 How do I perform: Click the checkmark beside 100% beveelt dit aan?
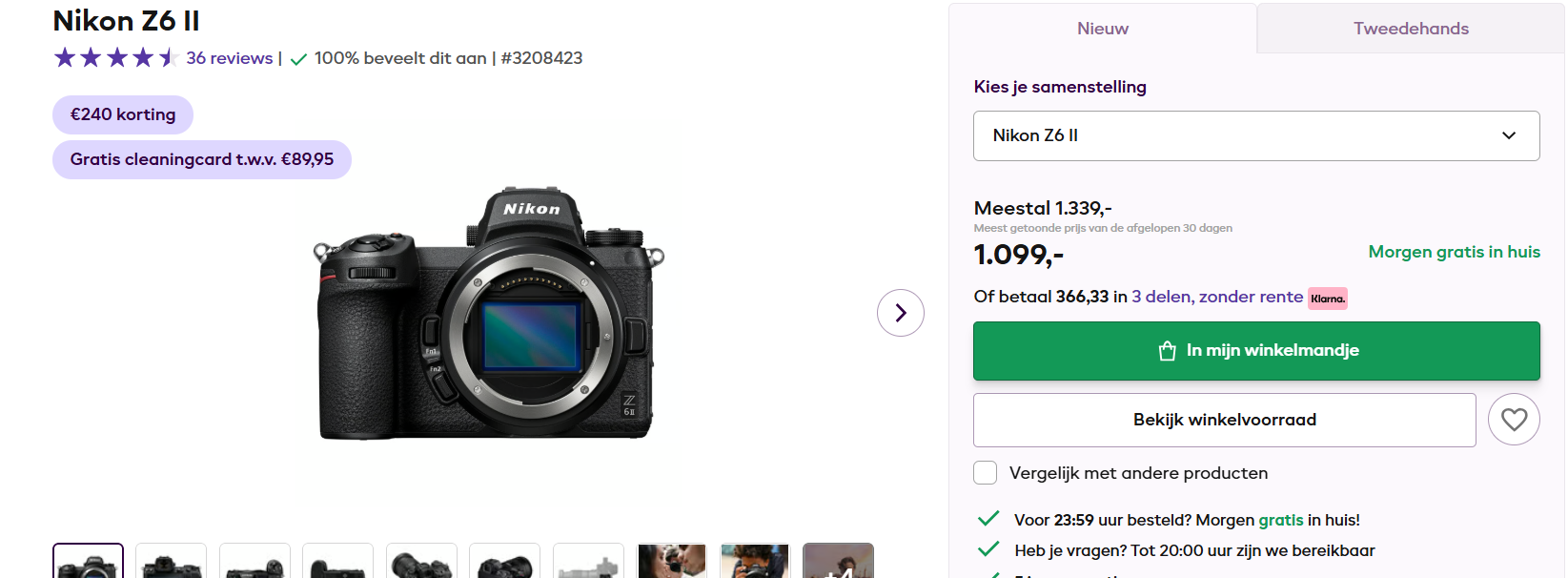[298, 58]
